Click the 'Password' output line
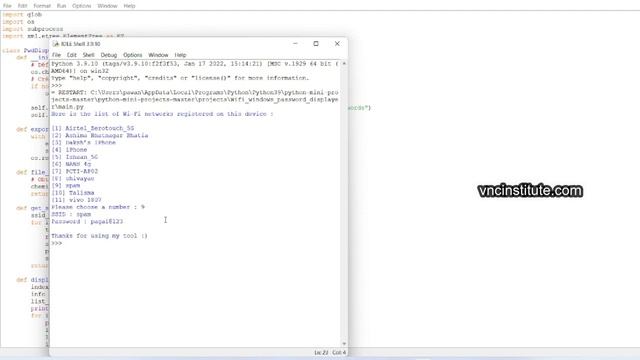The height and width of the screenshot is (360, 640). (87, 222)
